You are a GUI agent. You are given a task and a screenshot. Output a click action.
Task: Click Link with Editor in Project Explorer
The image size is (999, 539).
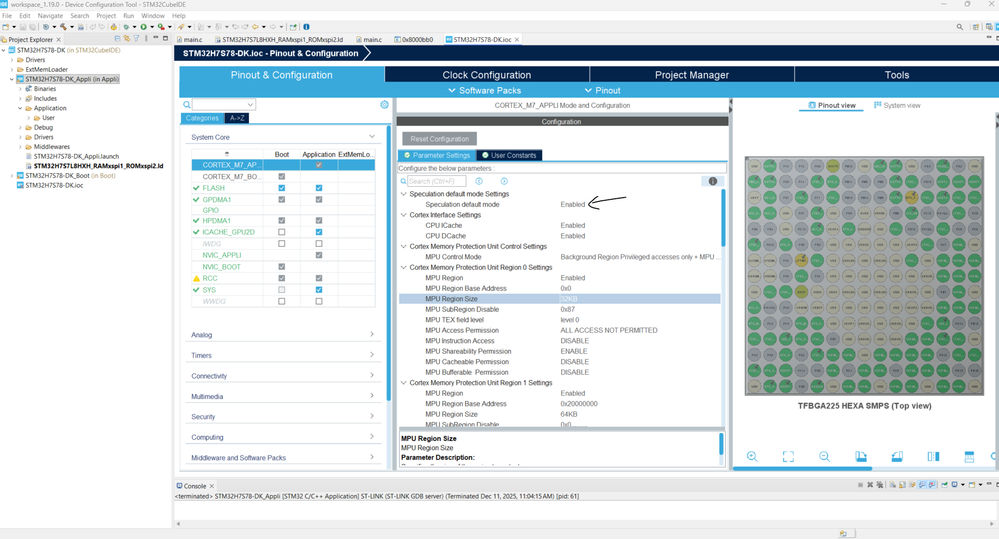point(126,39)
